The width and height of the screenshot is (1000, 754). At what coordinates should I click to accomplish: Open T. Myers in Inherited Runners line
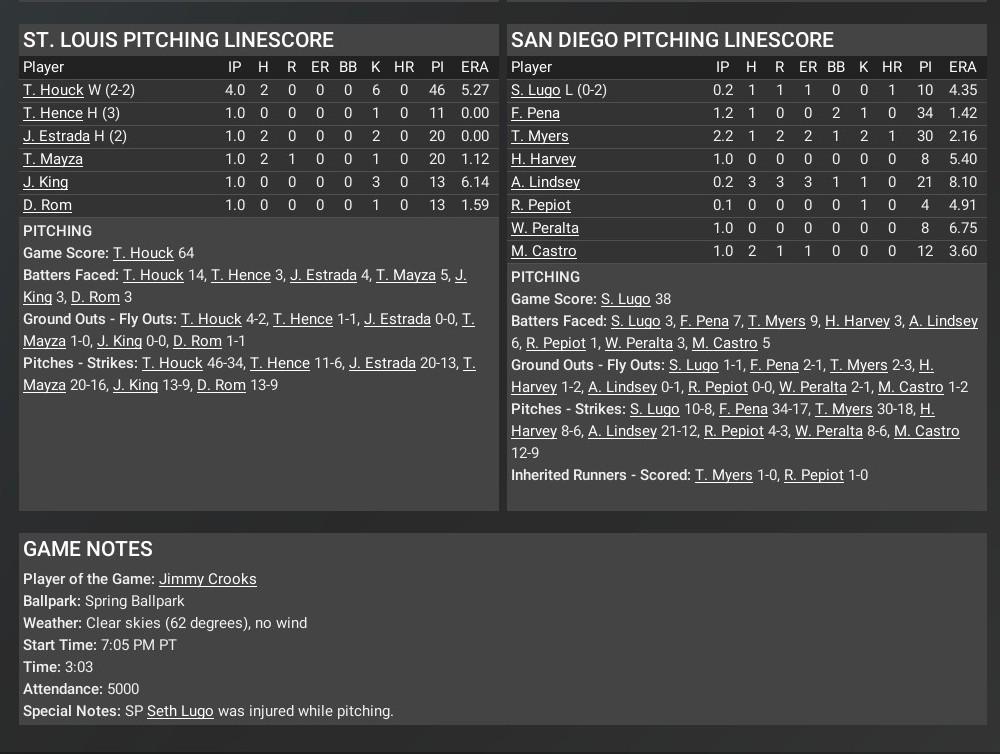[x=724, y=475]
